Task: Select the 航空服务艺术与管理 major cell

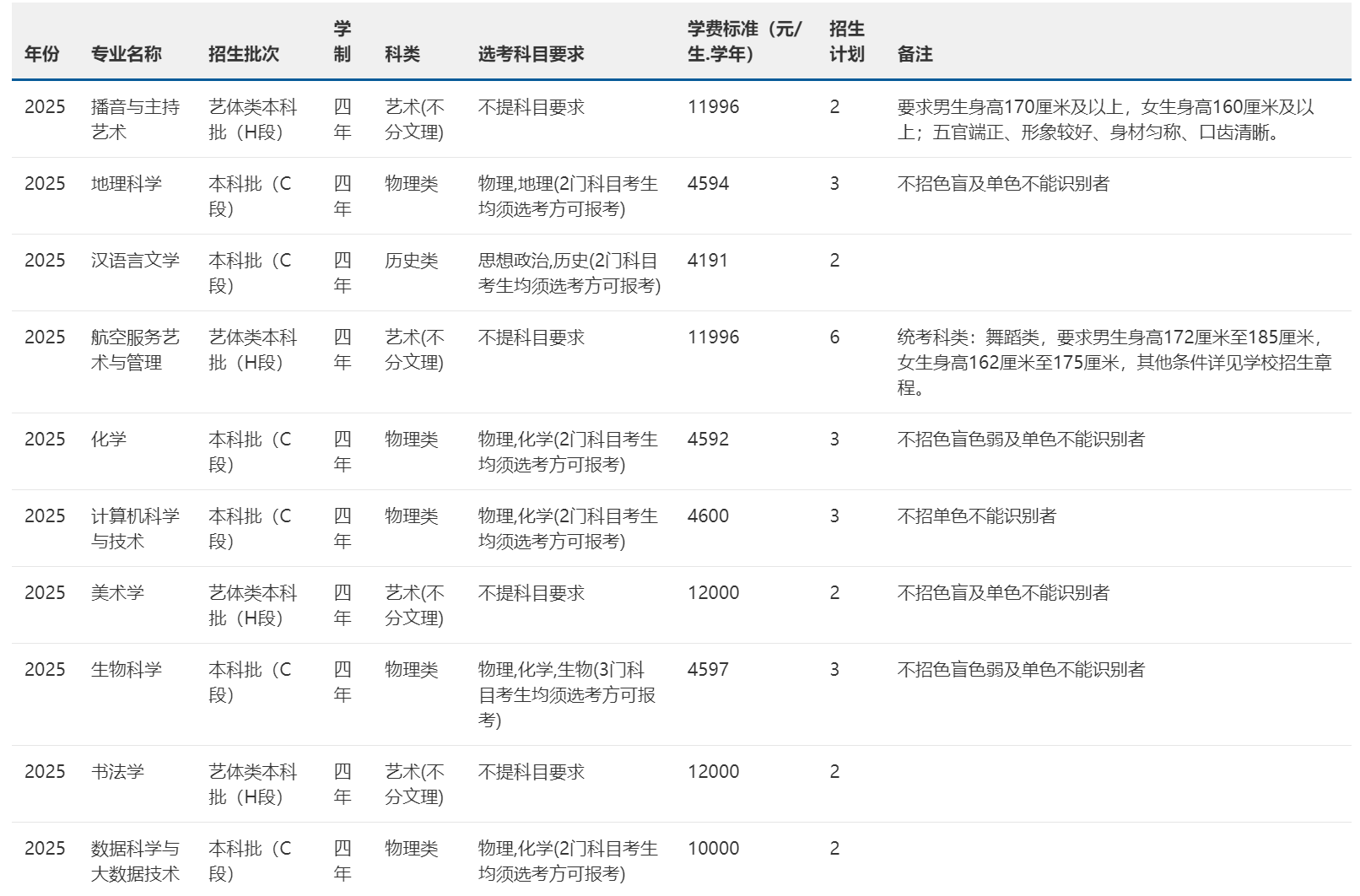Action: tap(136, 350)
